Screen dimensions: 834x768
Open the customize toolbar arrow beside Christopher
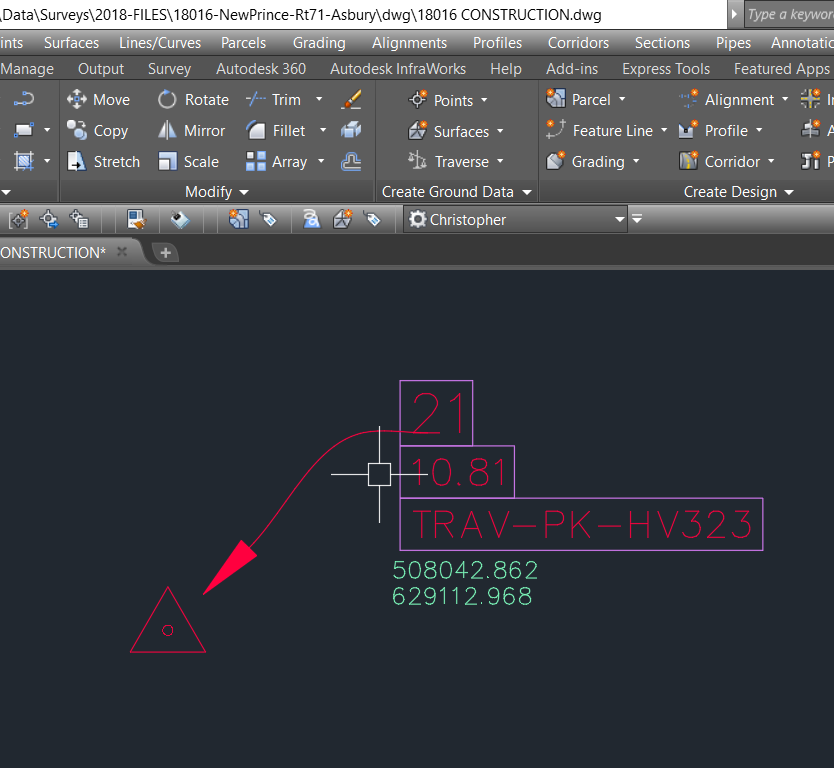[637, 219]
